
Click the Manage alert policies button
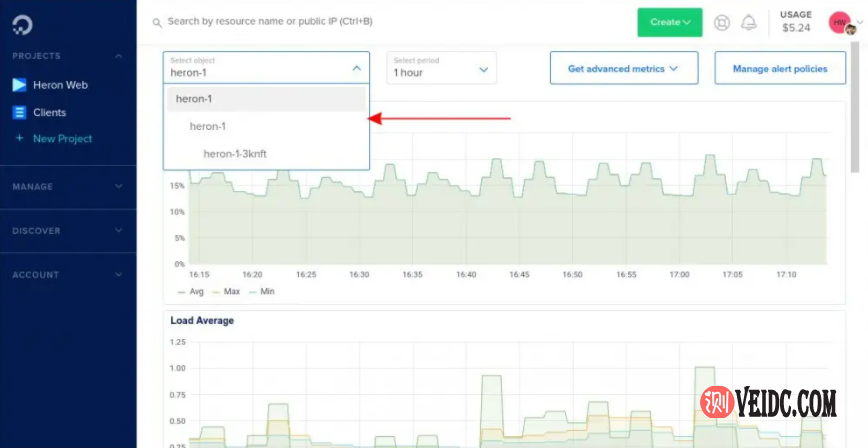[779, 69]
